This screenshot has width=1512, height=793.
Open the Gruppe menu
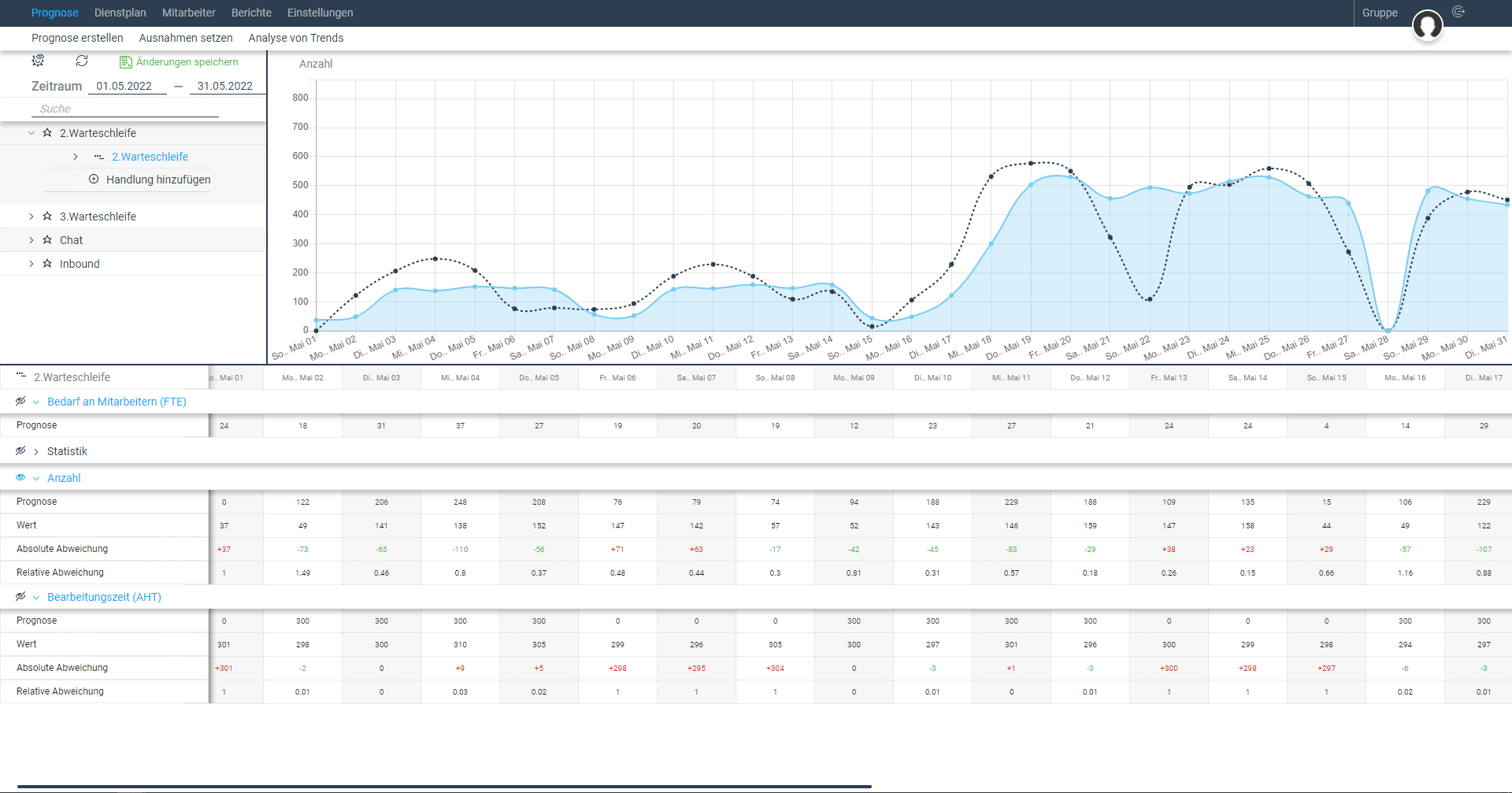pyautogui.click(x=1380, y=13)
